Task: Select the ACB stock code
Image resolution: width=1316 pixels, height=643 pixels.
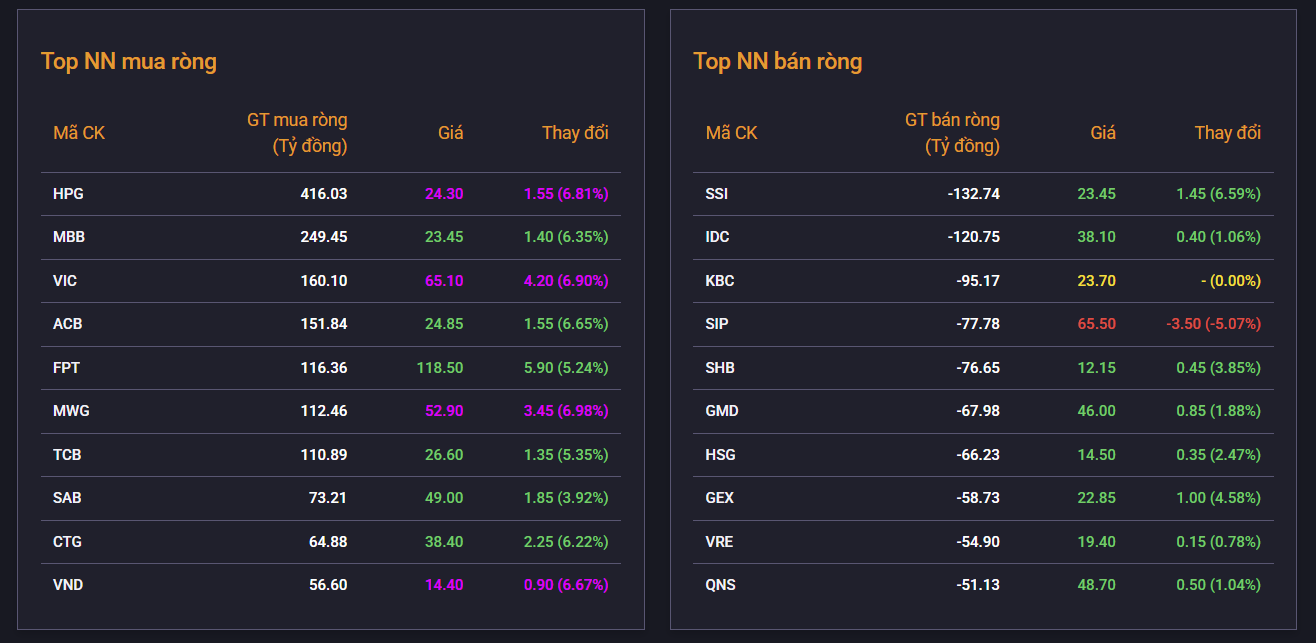Action: click(68, 324)
